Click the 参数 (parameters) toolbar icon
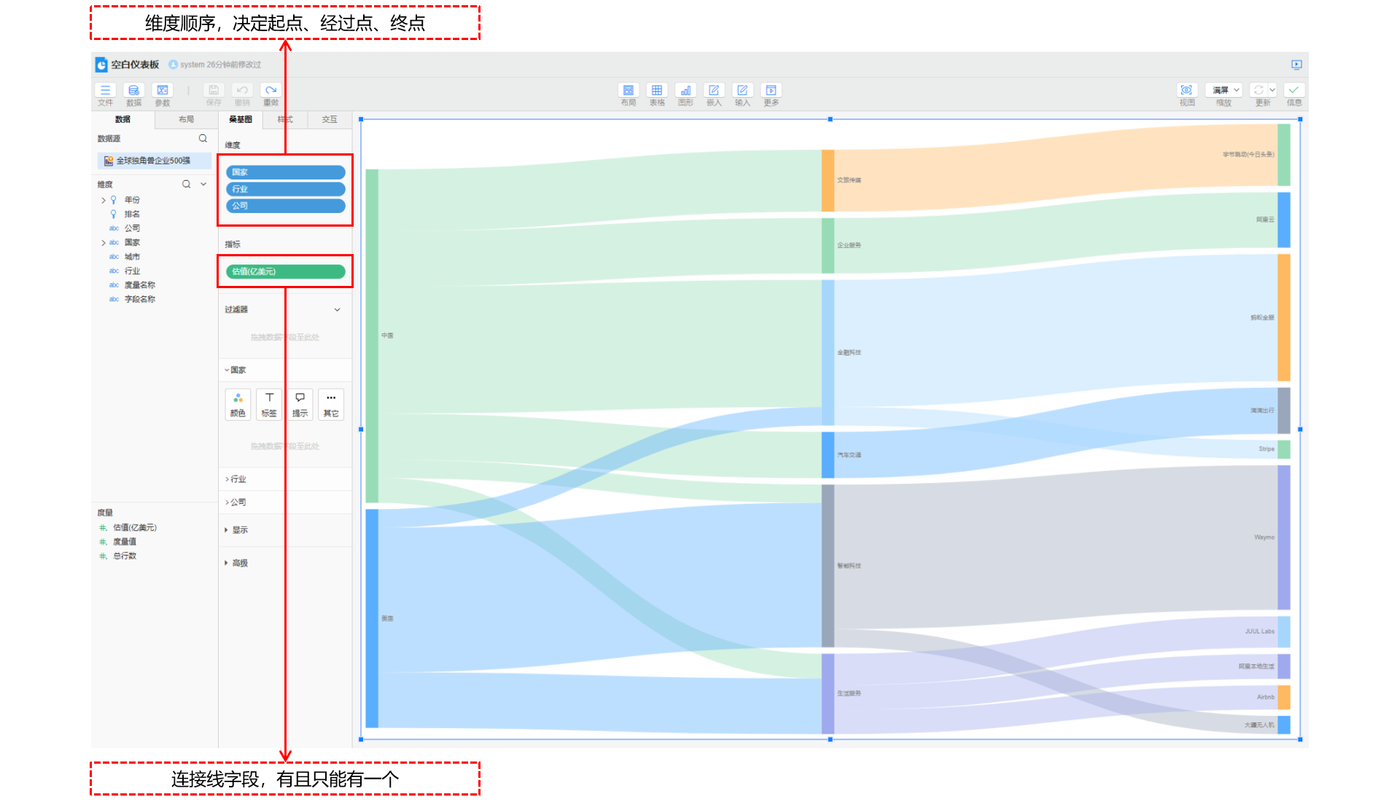The image size is (1400, 800). point(162,91)
